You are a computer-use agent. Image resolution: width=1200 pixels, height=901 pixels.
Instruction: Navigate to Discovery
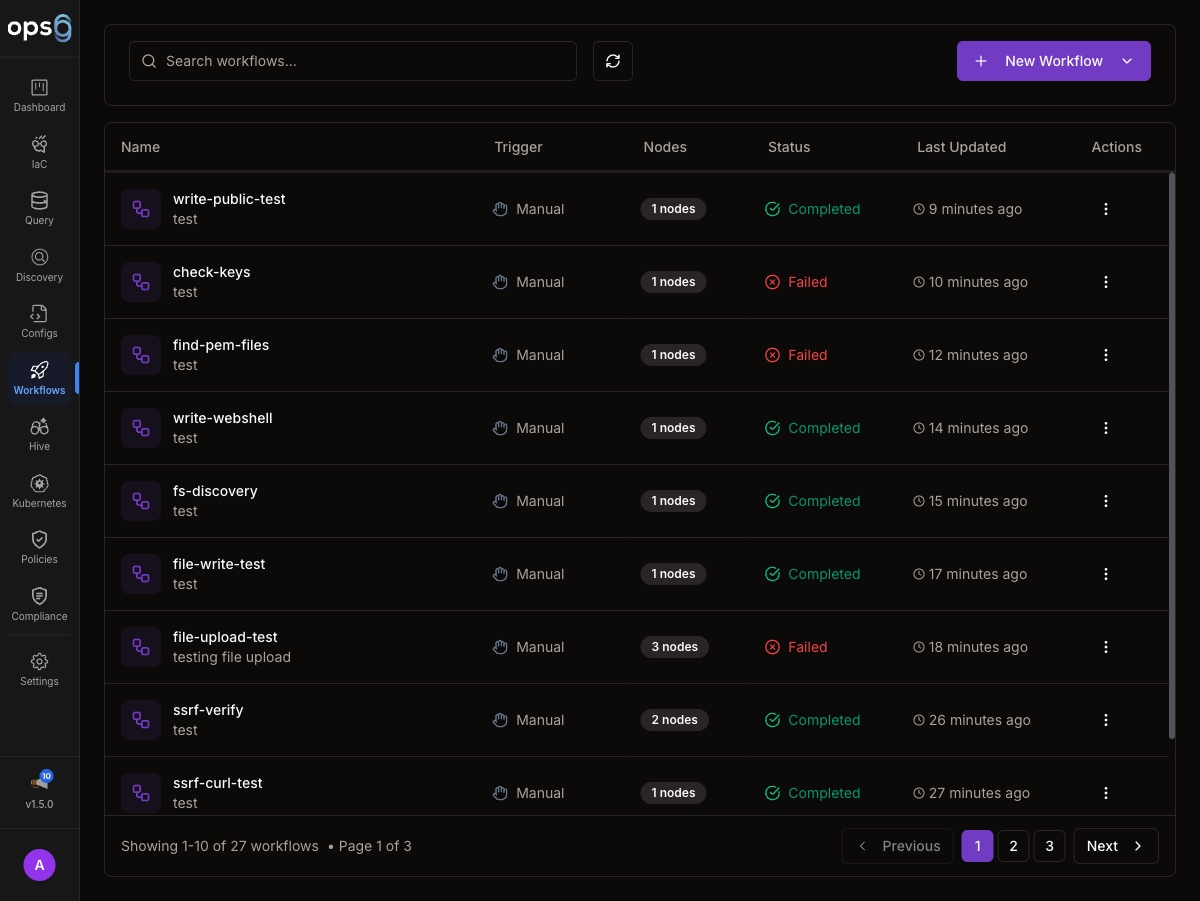(x=40, y=265)
